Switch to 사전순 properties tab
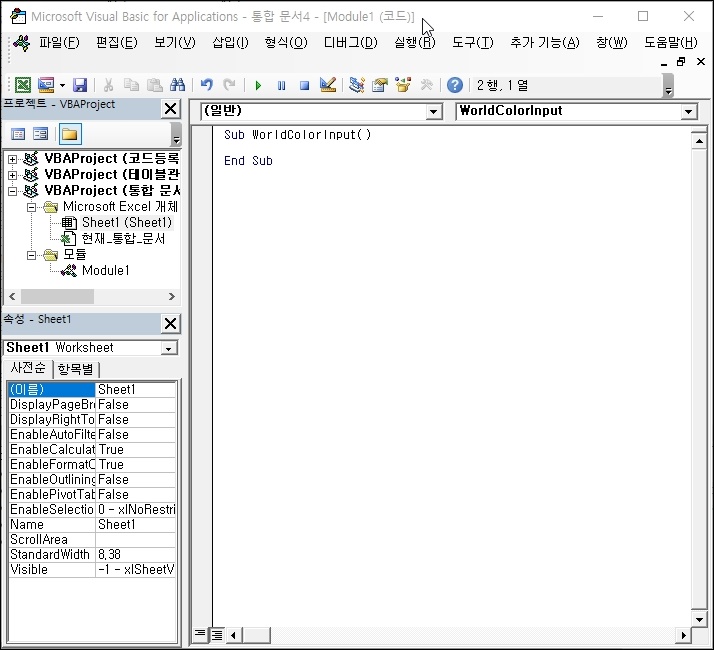Image resolution: width=714 pixels, height=650 pixels. click(x=28, y=368)
